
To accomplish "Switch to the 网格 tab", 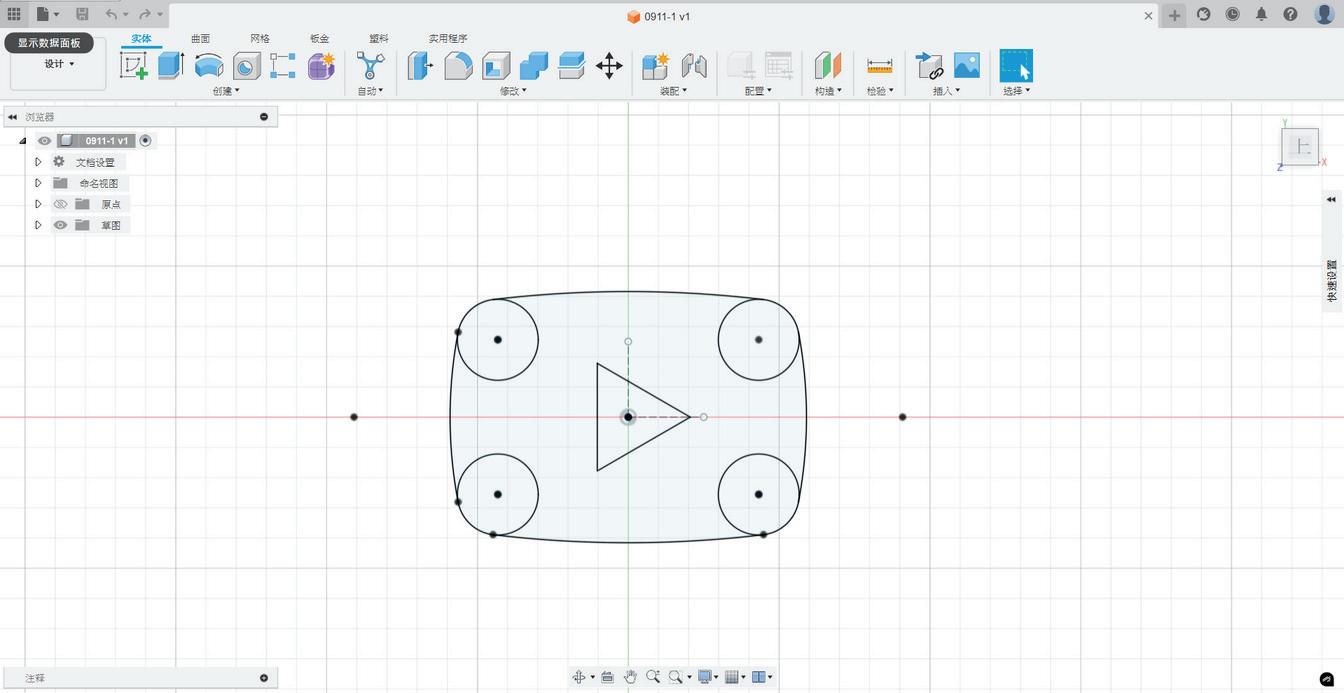I will click(x=260, y=39).
